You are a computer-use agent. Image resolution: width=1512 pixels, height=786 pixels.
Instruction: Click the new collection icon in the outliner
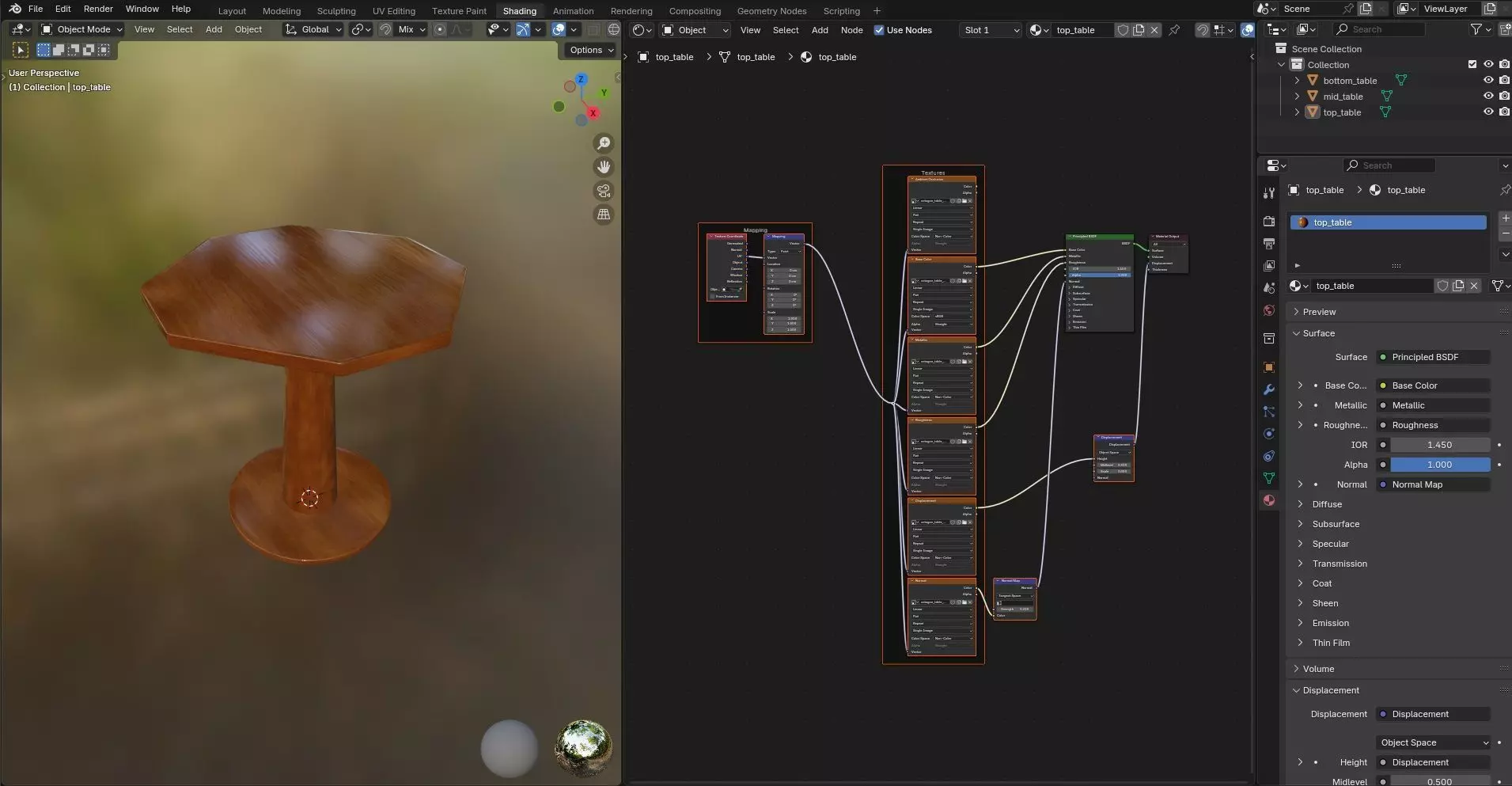pyautogui.click(x=1504, y=29)
